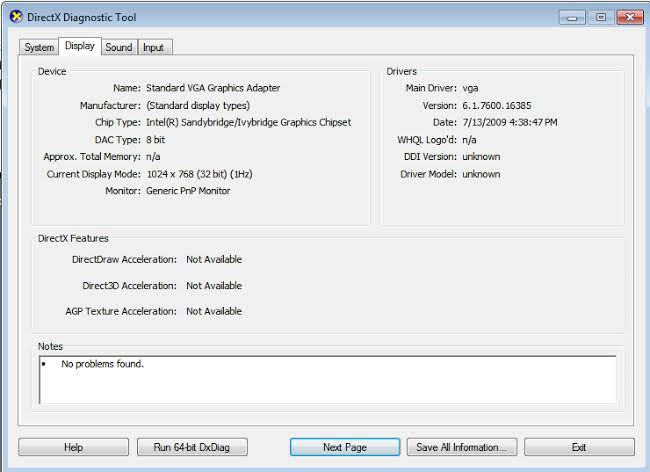
Task: Close the DirectX Diagnostic Tool window
Action: click(630, 17)
